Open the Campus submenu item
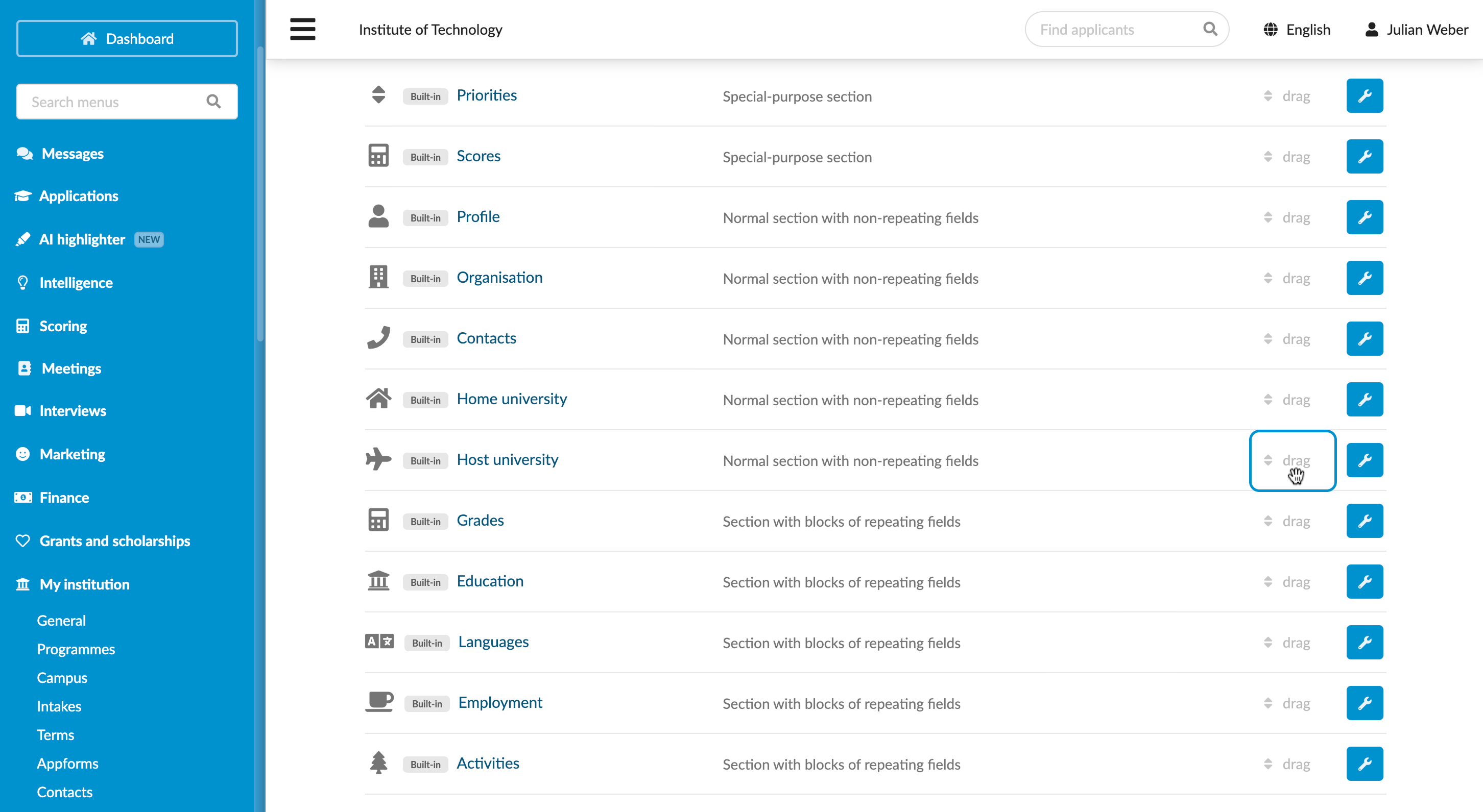 click(x=62, y=677)
